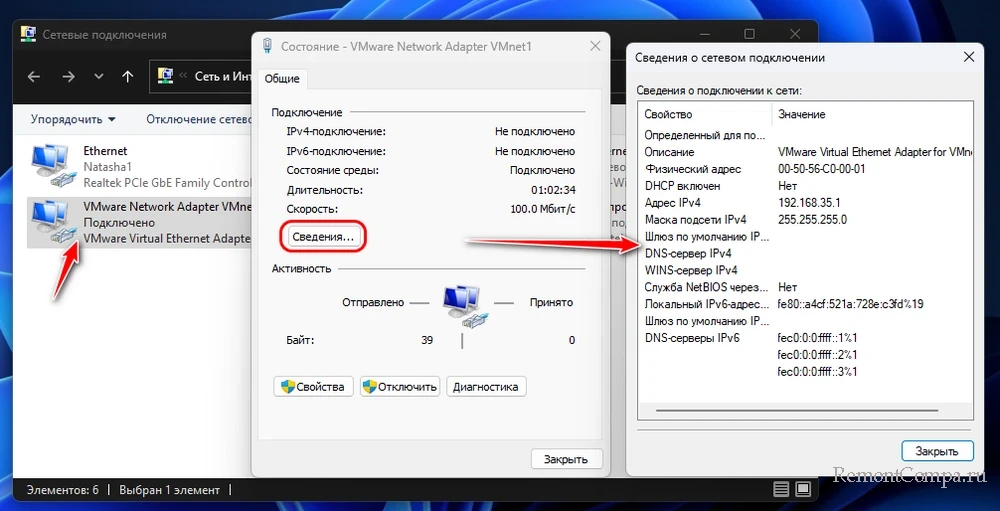Select the «Общие» tab
Viewport: 1000px width, 511px height.
point(282,79)
